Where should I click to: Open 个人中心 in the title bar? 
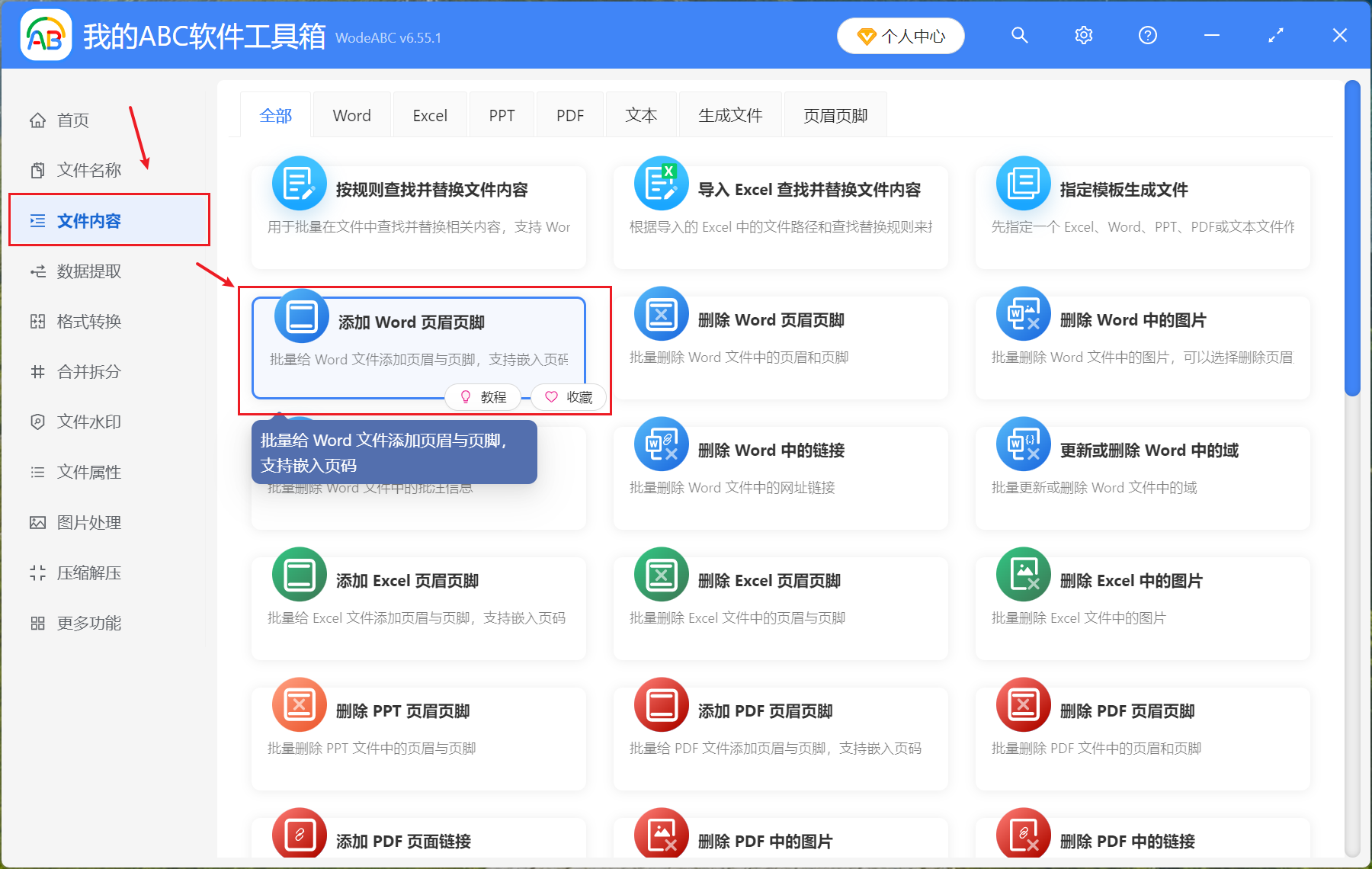(900, 35)
